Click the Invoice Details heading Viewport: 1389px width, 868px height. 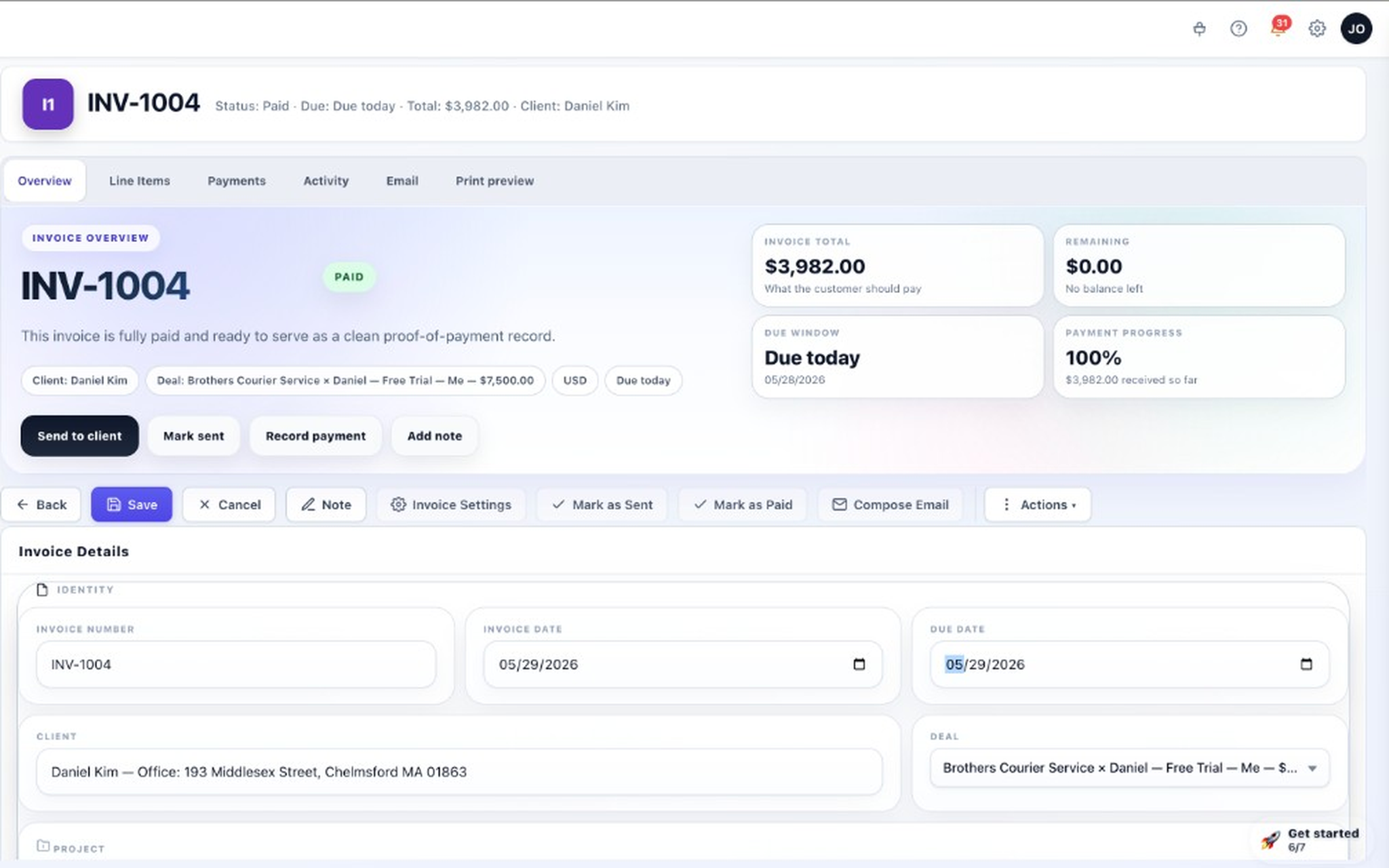[73, 551]
